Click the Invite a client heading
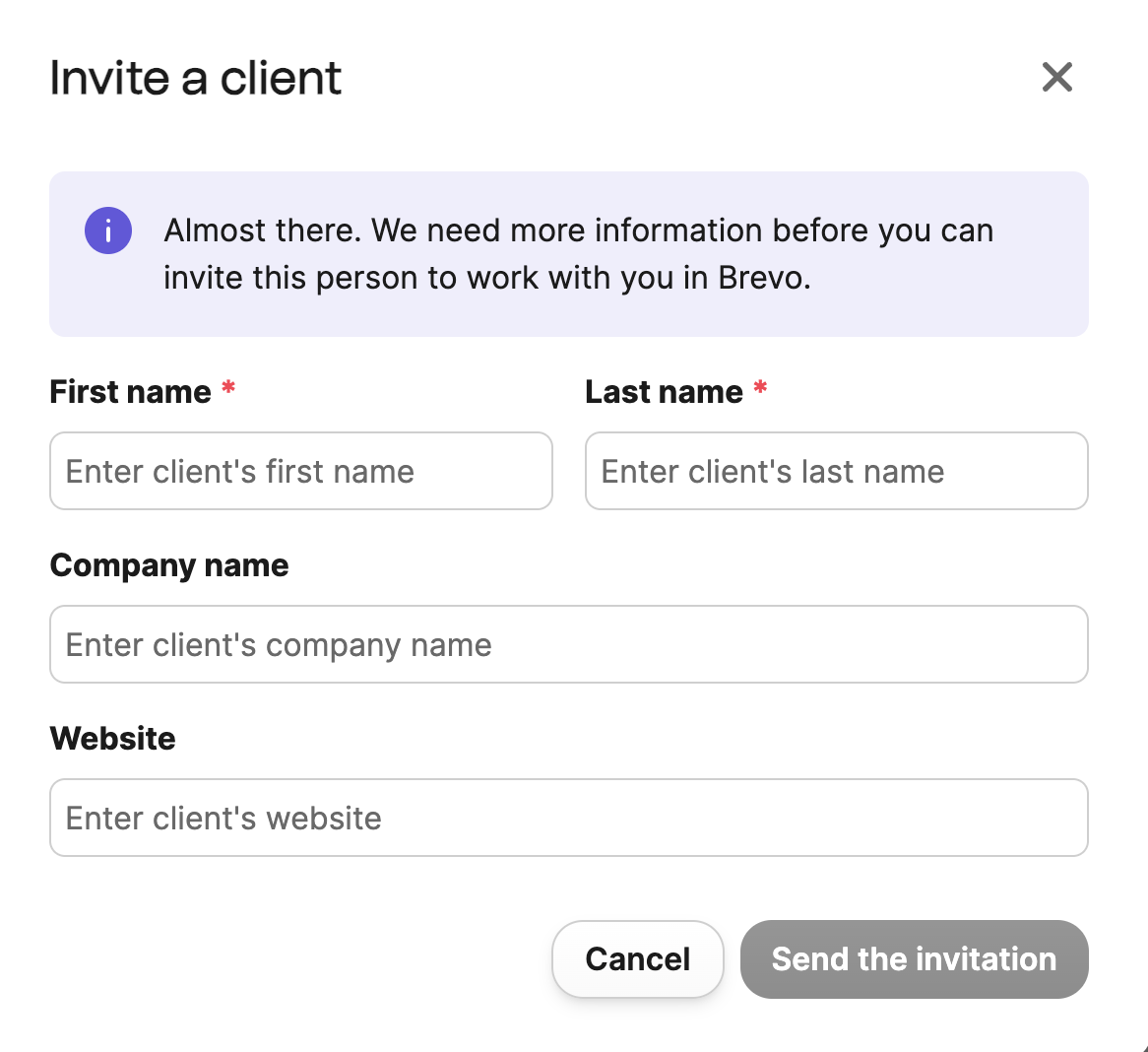1148x1052 pixels. pyautogui.click(x=195, y=78)
